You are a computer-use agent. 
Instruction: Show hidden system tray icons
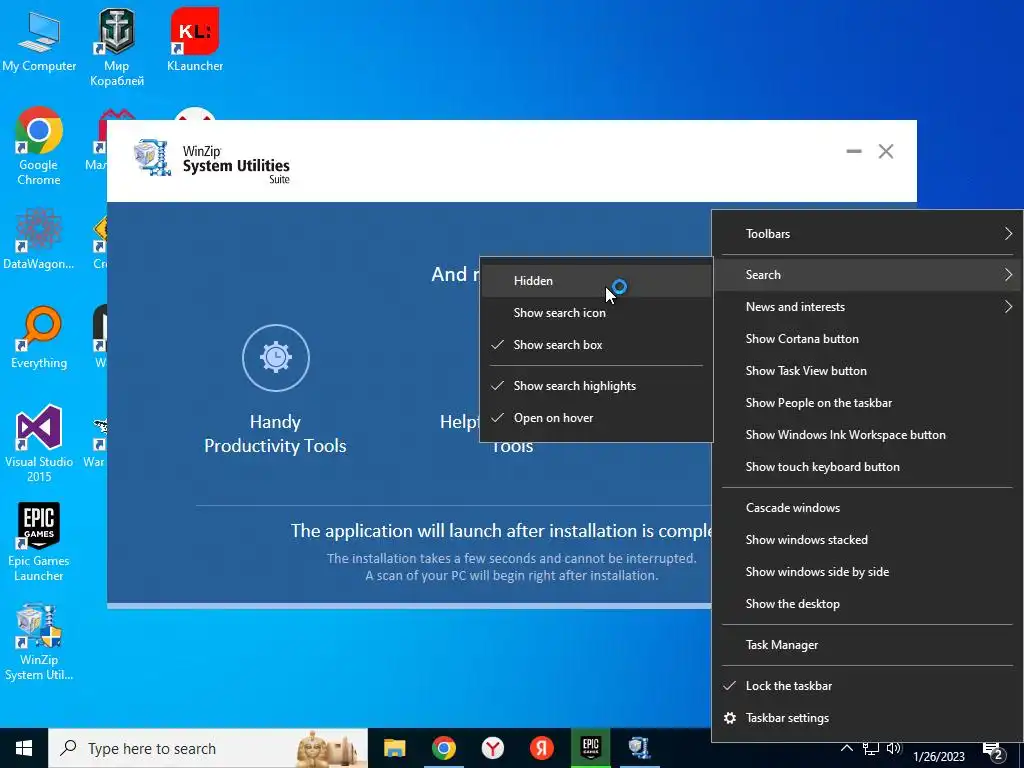(x=846, y=748)
